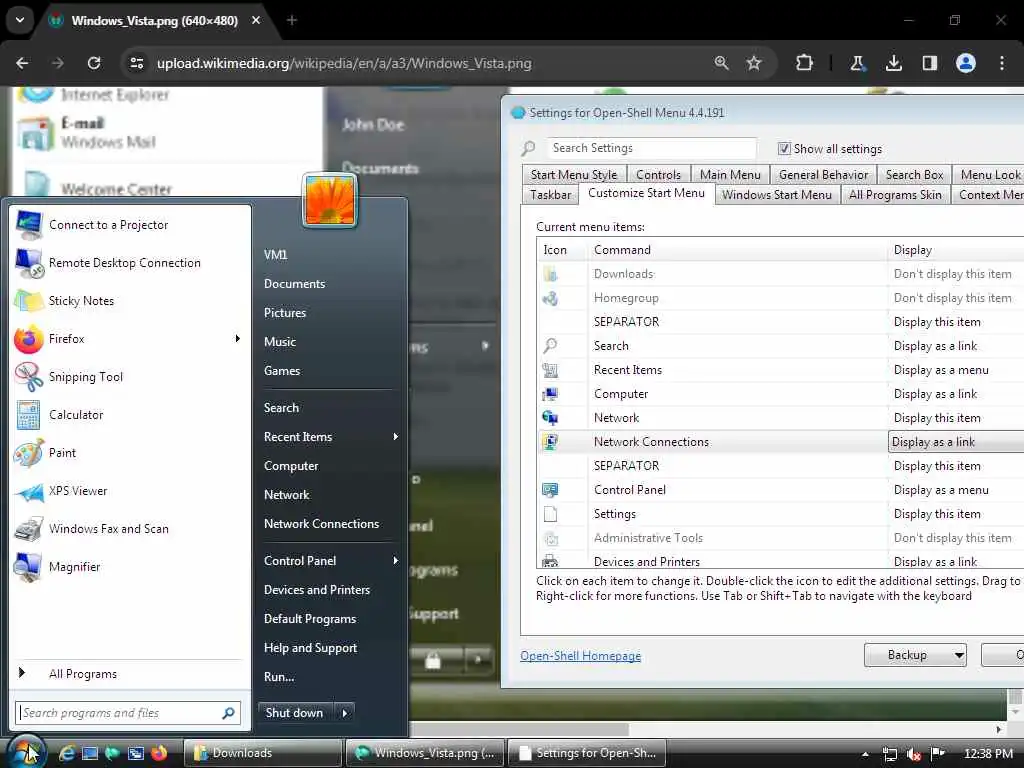The width and height of the screenshot is (1024, 768).
Task: Switch to Start Menu Style tab
Action: coord(573,174)
